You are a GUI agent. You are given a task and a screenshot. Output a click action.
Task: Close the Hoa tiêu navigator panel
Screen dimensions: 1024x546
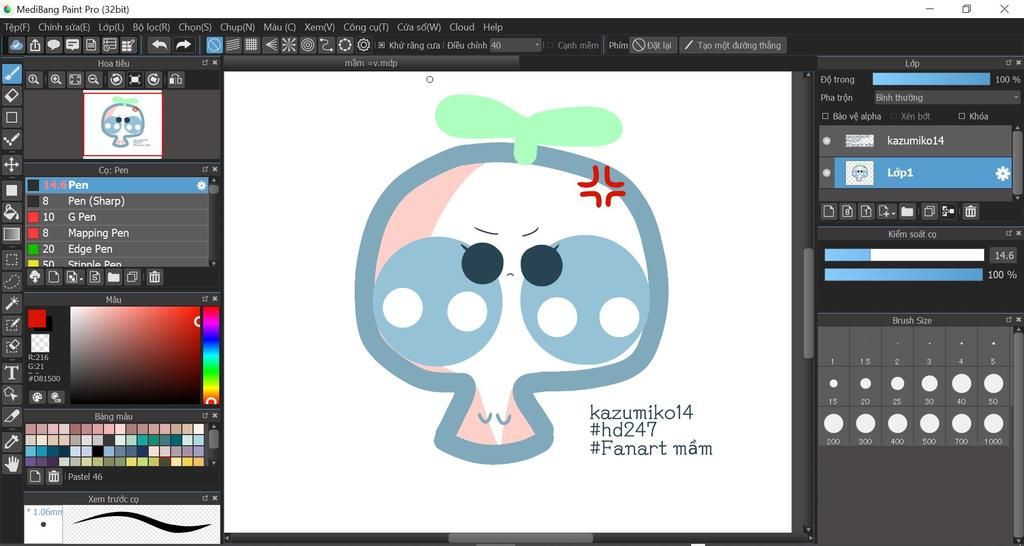coord(215,63)
